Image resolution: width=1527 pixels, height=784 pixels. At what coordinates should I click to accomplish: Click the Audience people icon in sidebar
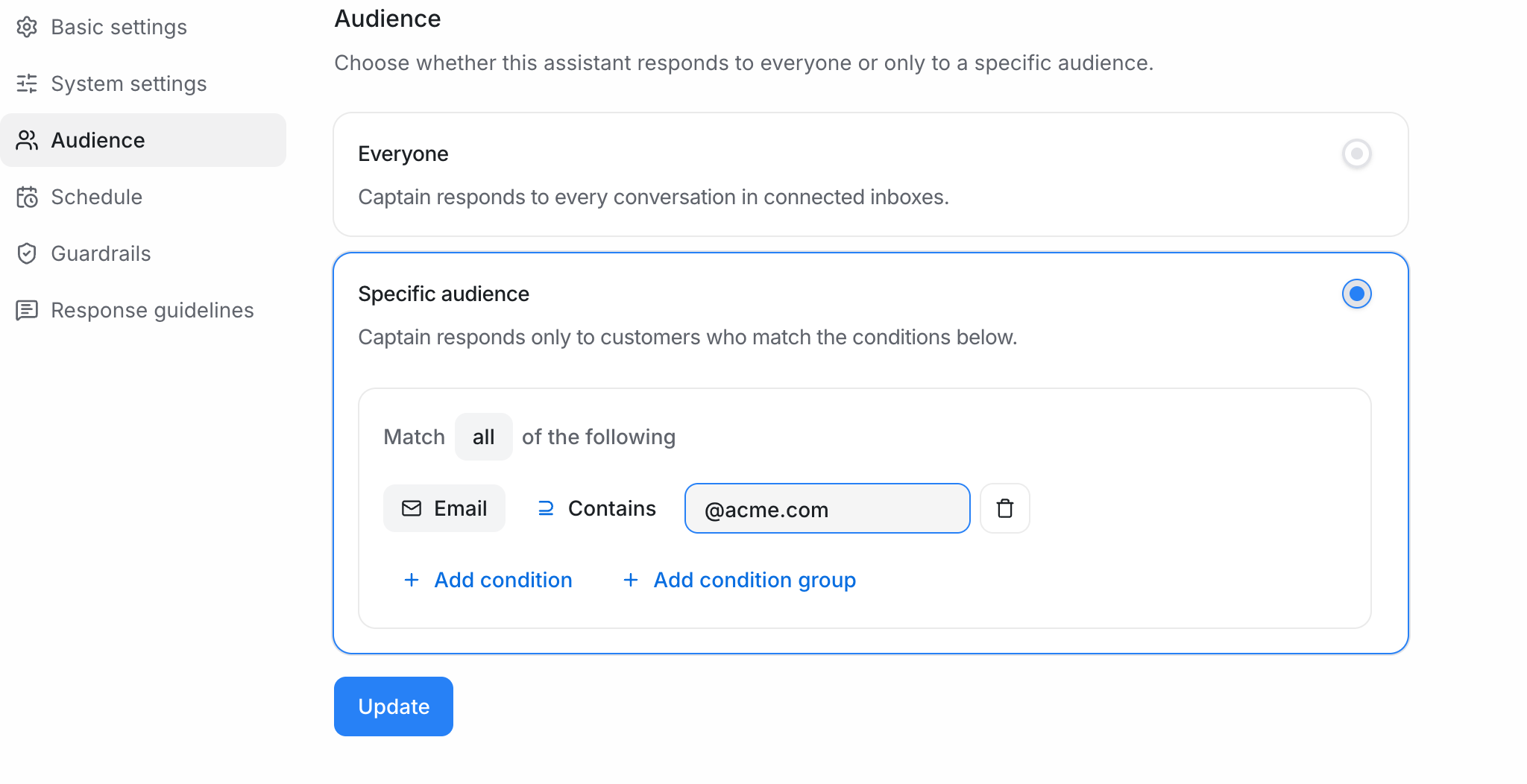(27, 140)
